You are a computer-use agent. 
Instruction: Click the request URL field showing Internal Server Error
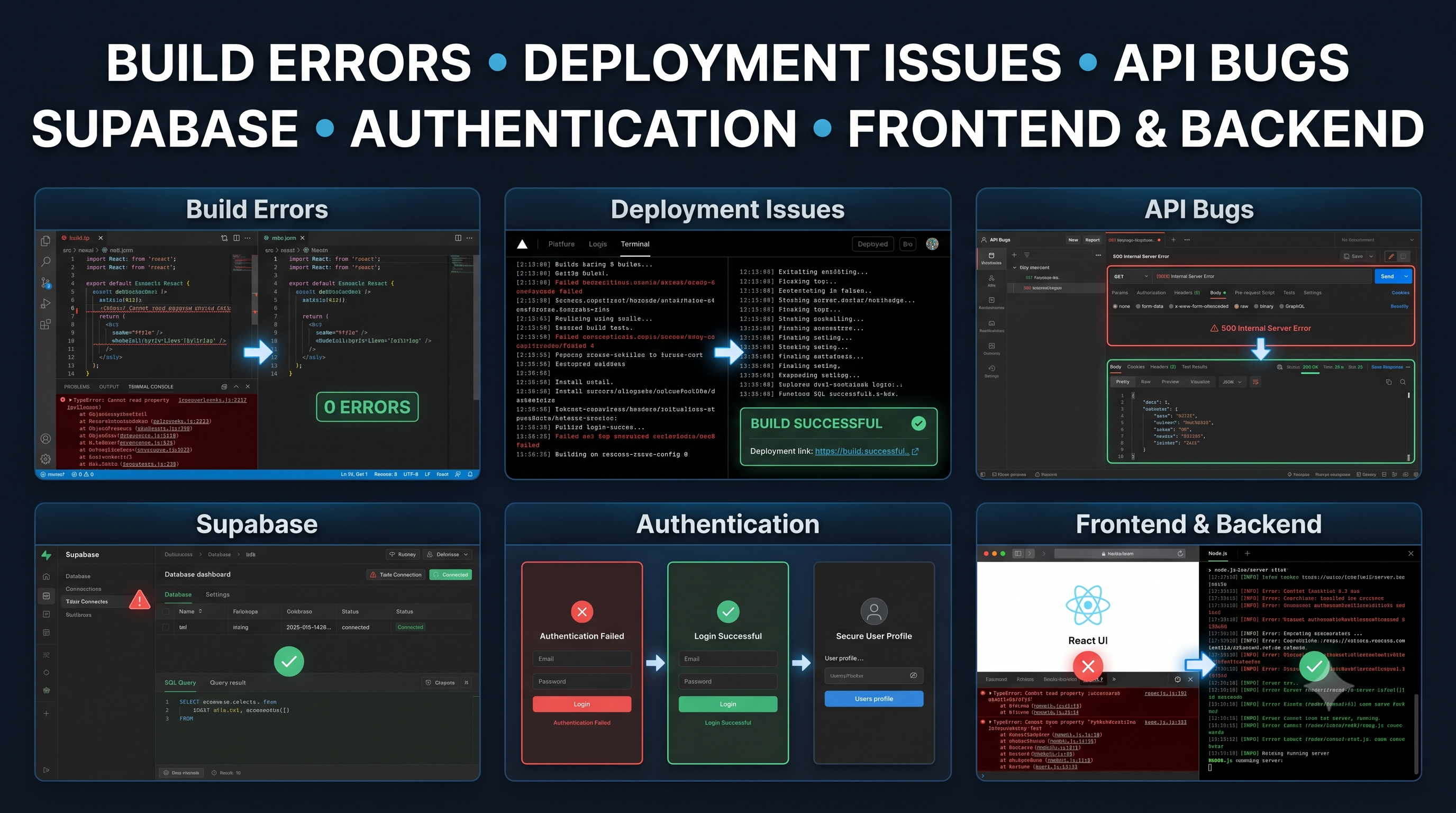click(x=1261, y=276)
